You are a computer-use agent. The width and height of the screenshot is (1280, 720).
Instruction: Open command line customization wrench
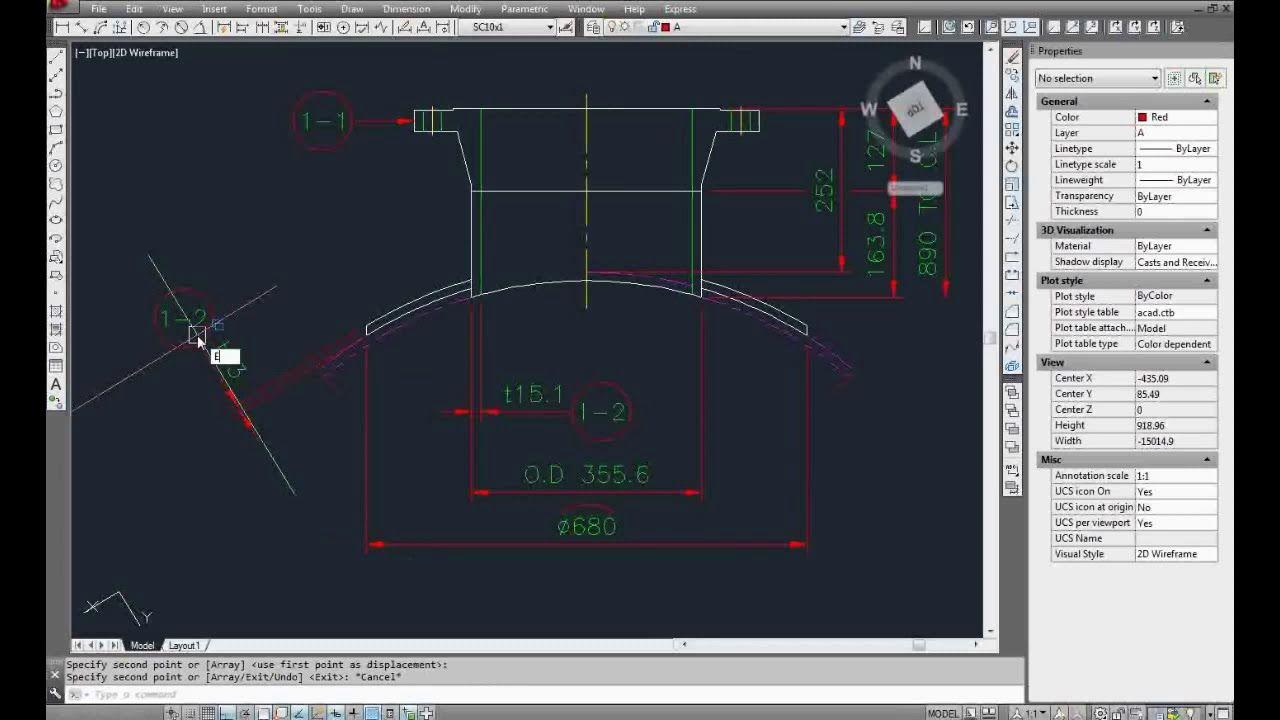coord(55,693)
